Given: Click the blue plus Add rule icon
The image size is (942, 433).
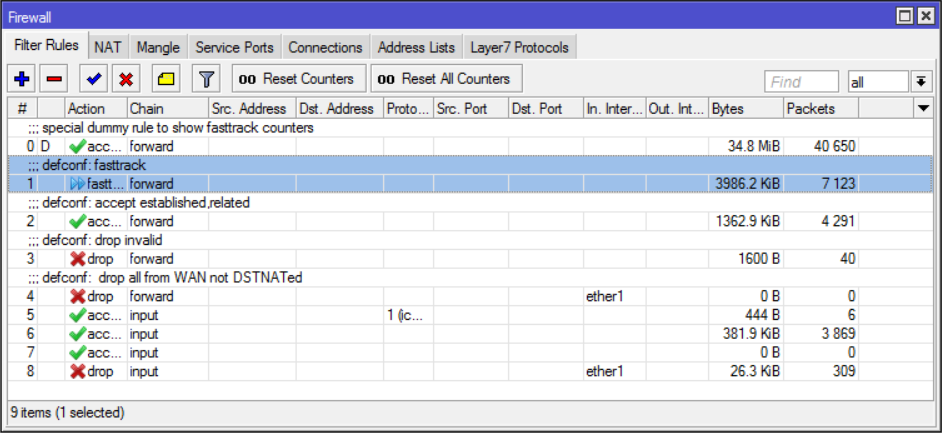Looking at the screenshot, I should [22, 79].
